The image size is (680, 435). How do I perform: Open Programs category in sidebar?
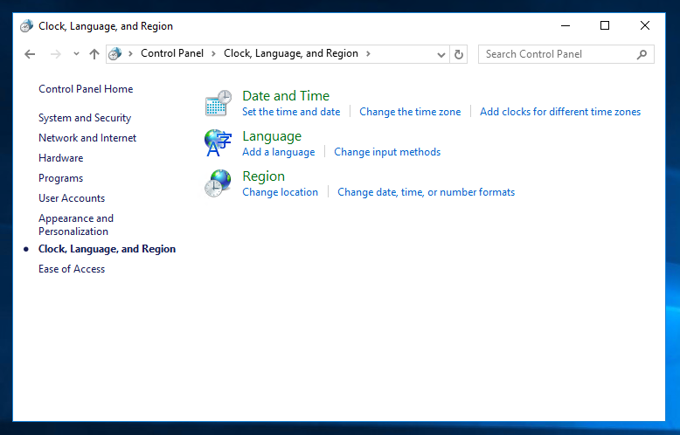click(x=61, y=178)
